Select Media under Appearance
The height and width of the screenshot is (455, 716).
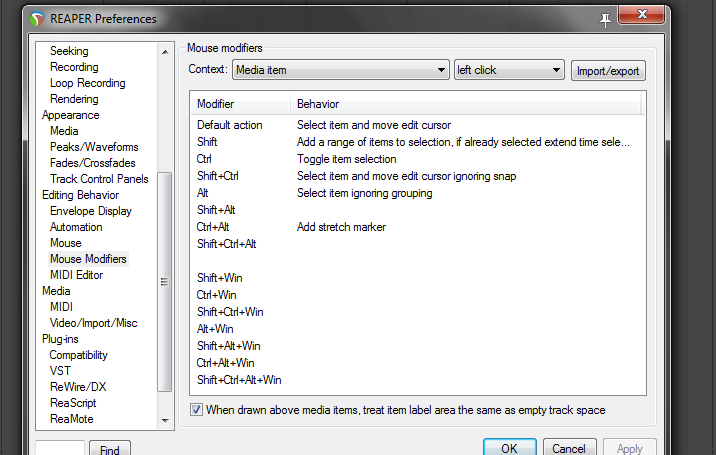pyautogui.click(x=64, y=131)
